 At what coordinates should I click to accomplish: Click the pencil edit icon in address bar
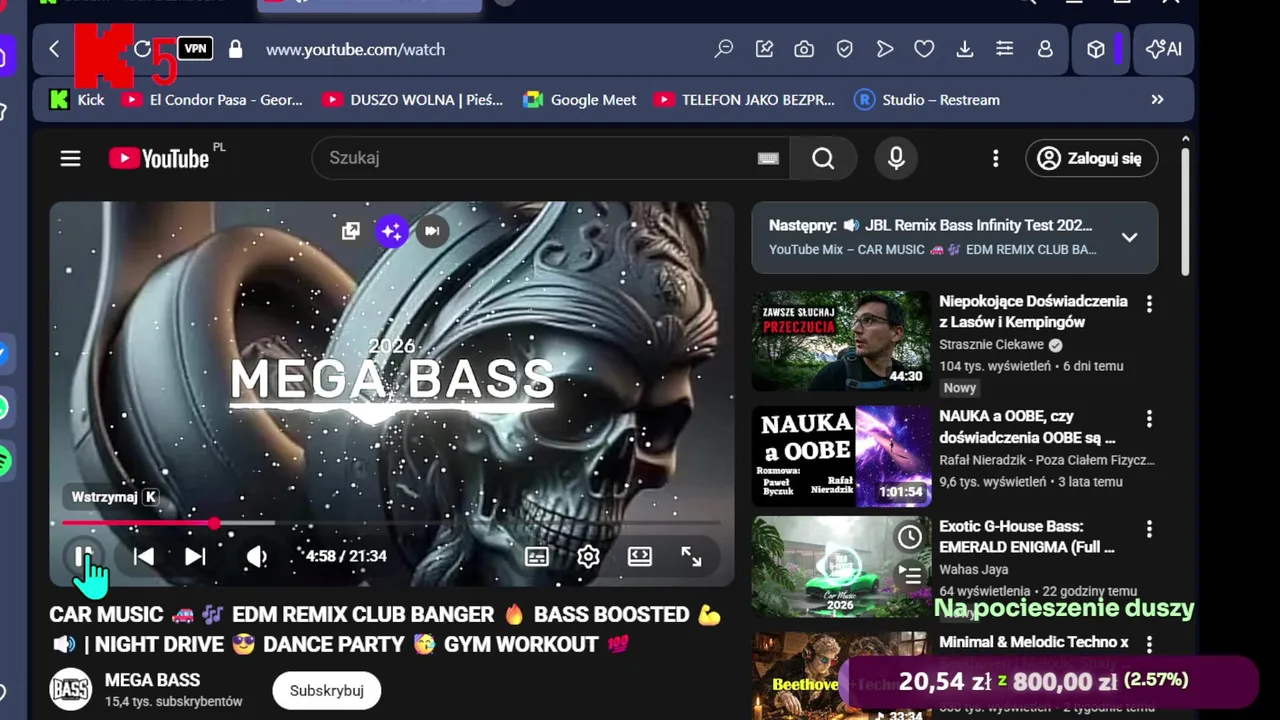click(764, 49)
